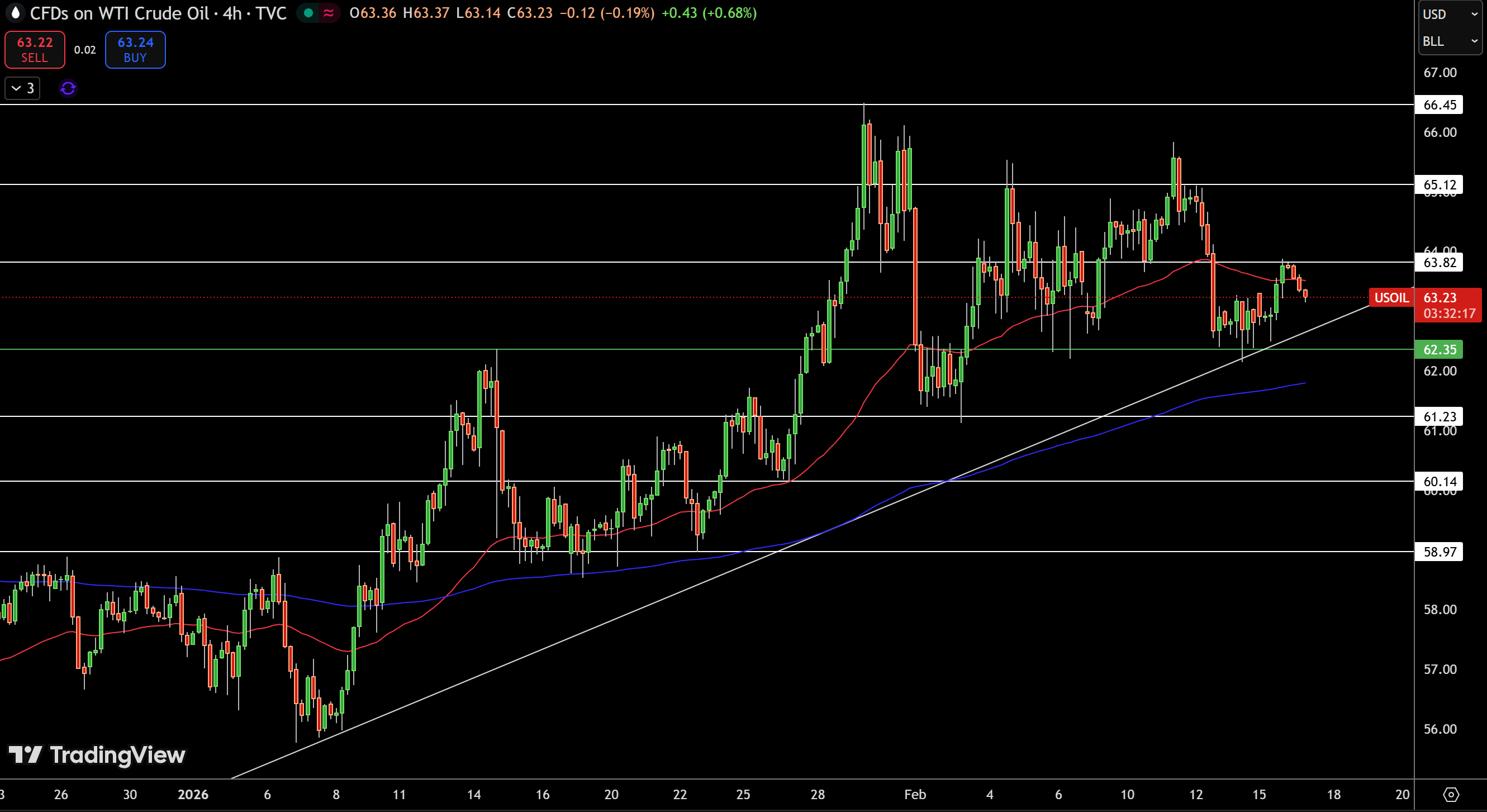Viewport: 1487px width, 812px height.
Task: Select the 63.82 horizontal line price label
Action: click(x=1439, y=263)
